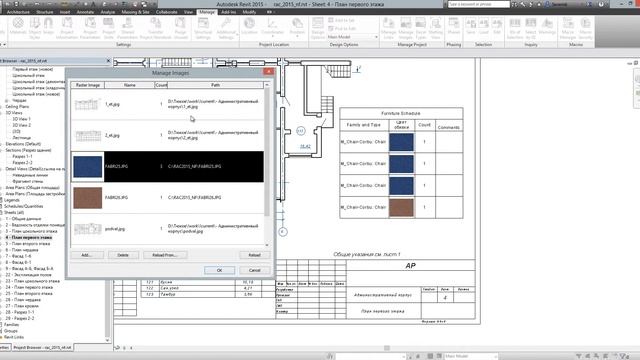Click Add... button in Manage Images dialog
Image resolution: width=640 pixels, height=360 pixels.
click(86, 255)
